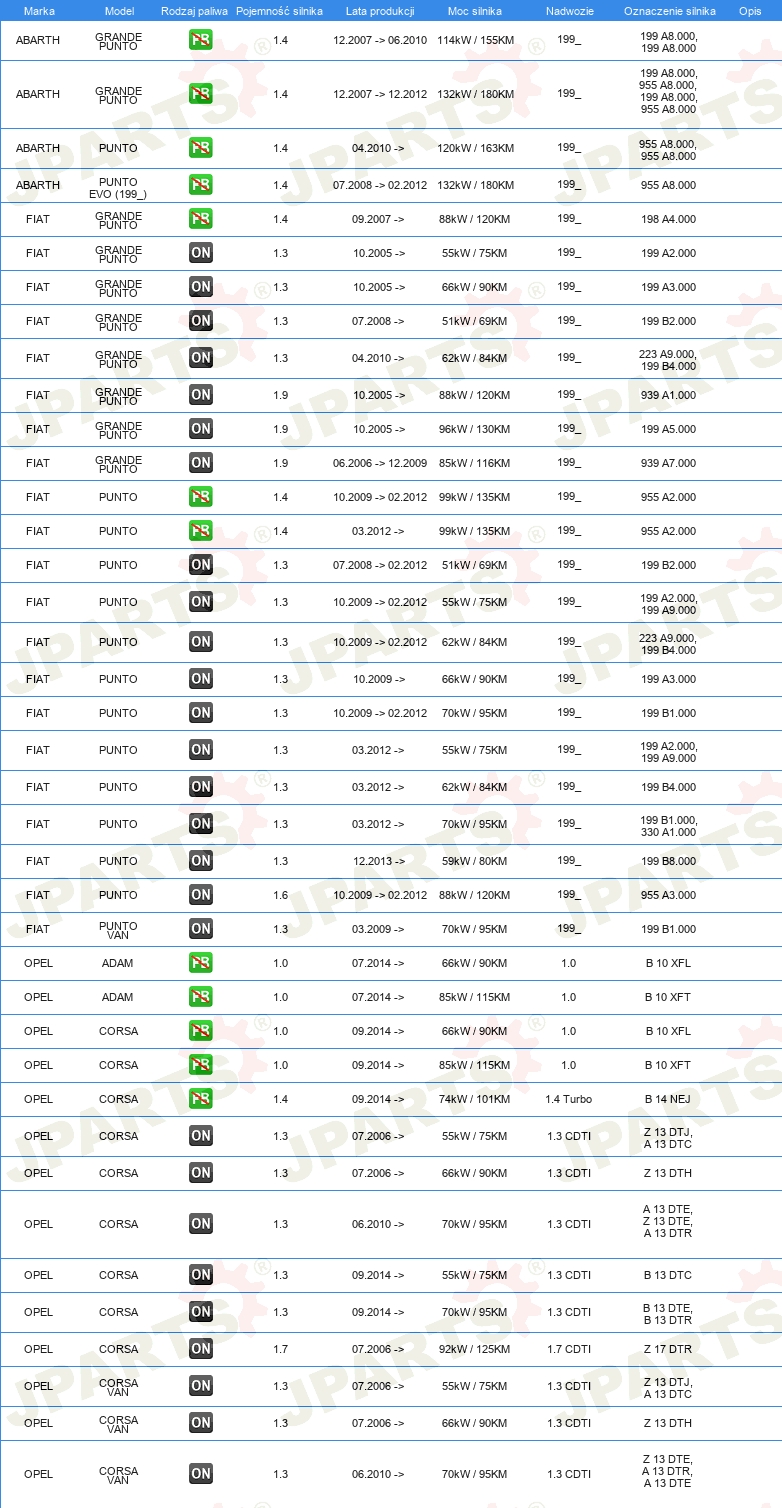Click the 12.2013 -> production date cell

point(379,861)
